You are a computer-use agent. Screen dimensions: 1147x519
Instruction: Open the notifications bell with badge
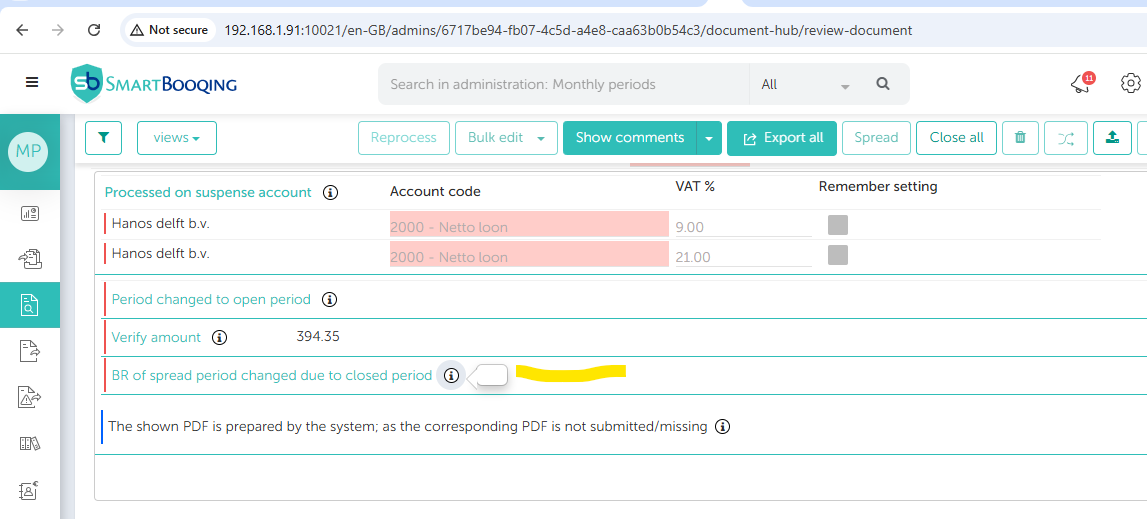(1081, 84)
